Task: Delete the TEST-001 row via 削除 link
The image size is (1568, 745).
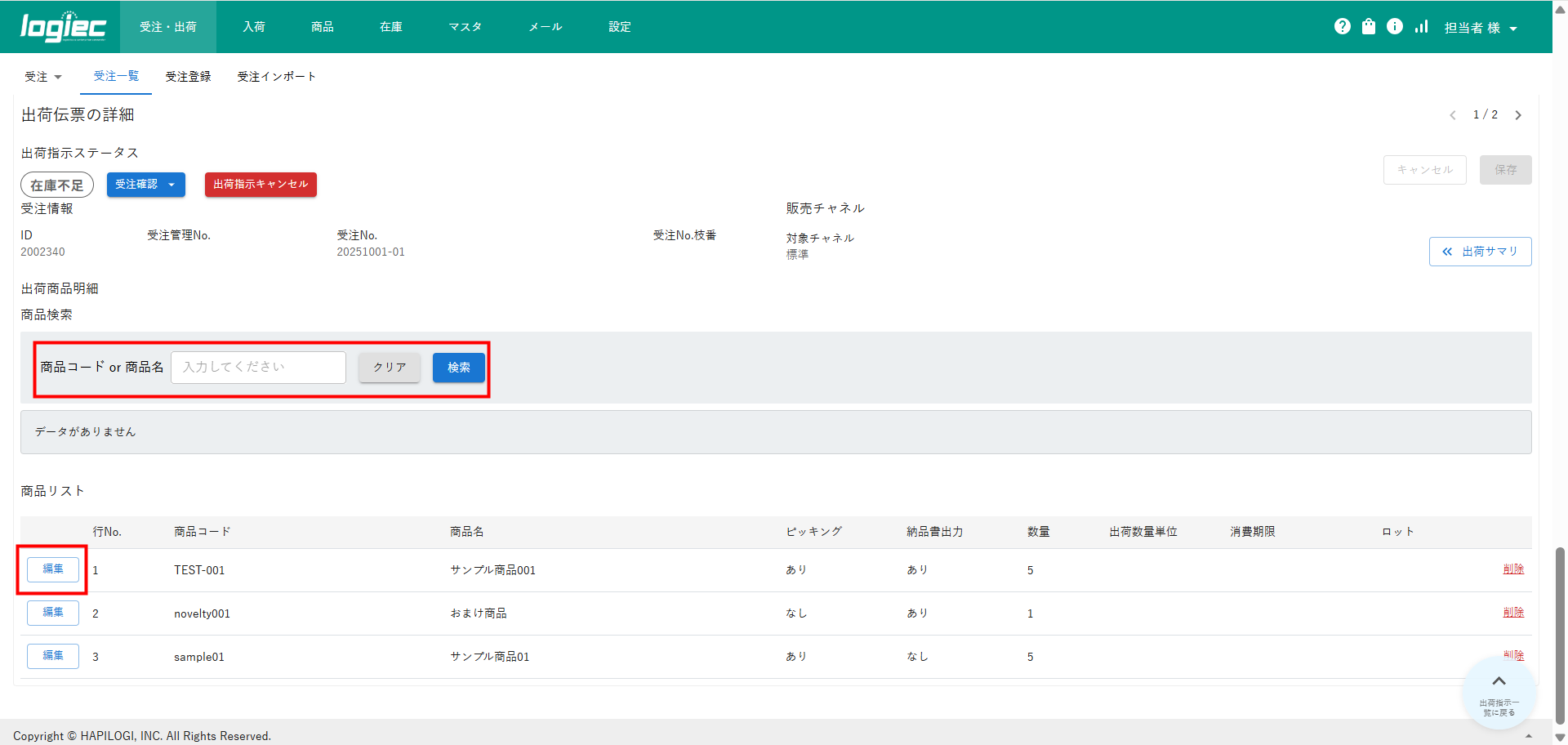Action: (x=1512, y=569)
